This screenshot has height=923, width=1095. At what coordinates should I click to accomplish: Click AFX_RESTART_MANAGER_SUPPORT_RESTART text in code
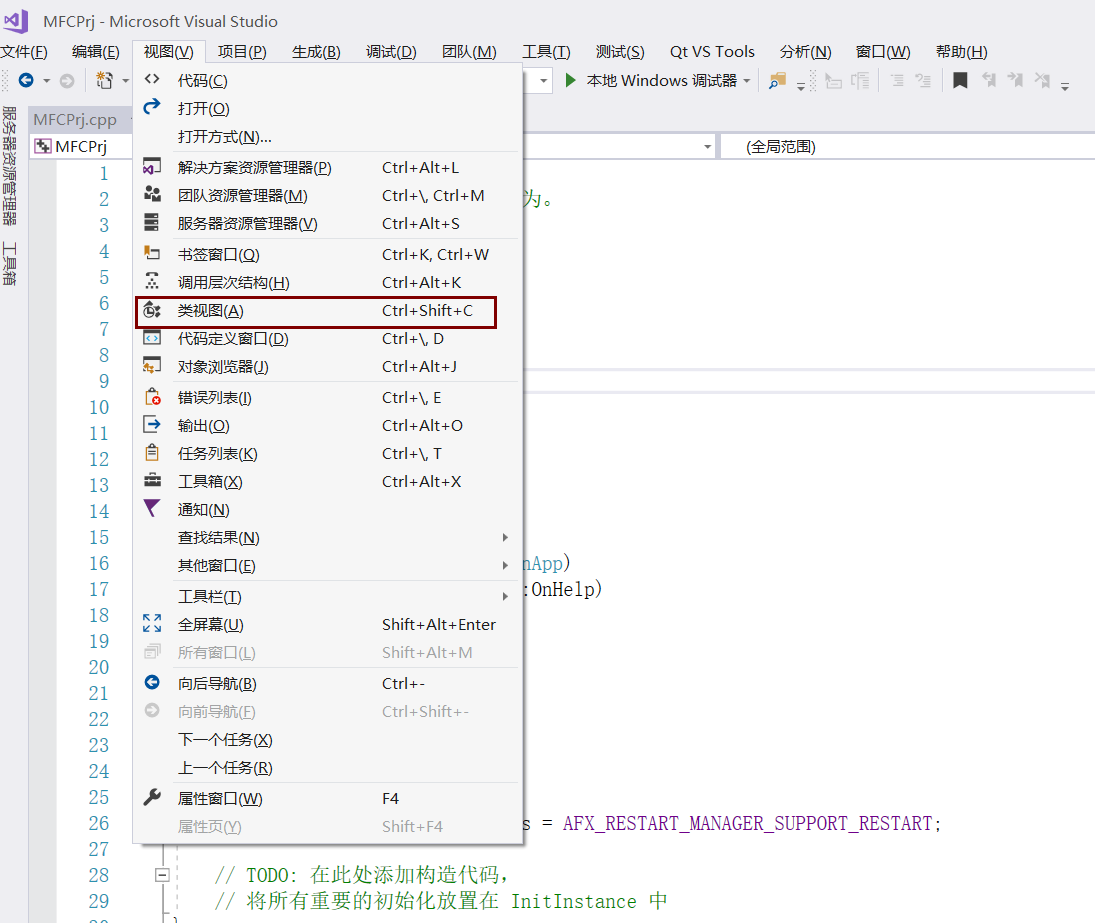747,823
